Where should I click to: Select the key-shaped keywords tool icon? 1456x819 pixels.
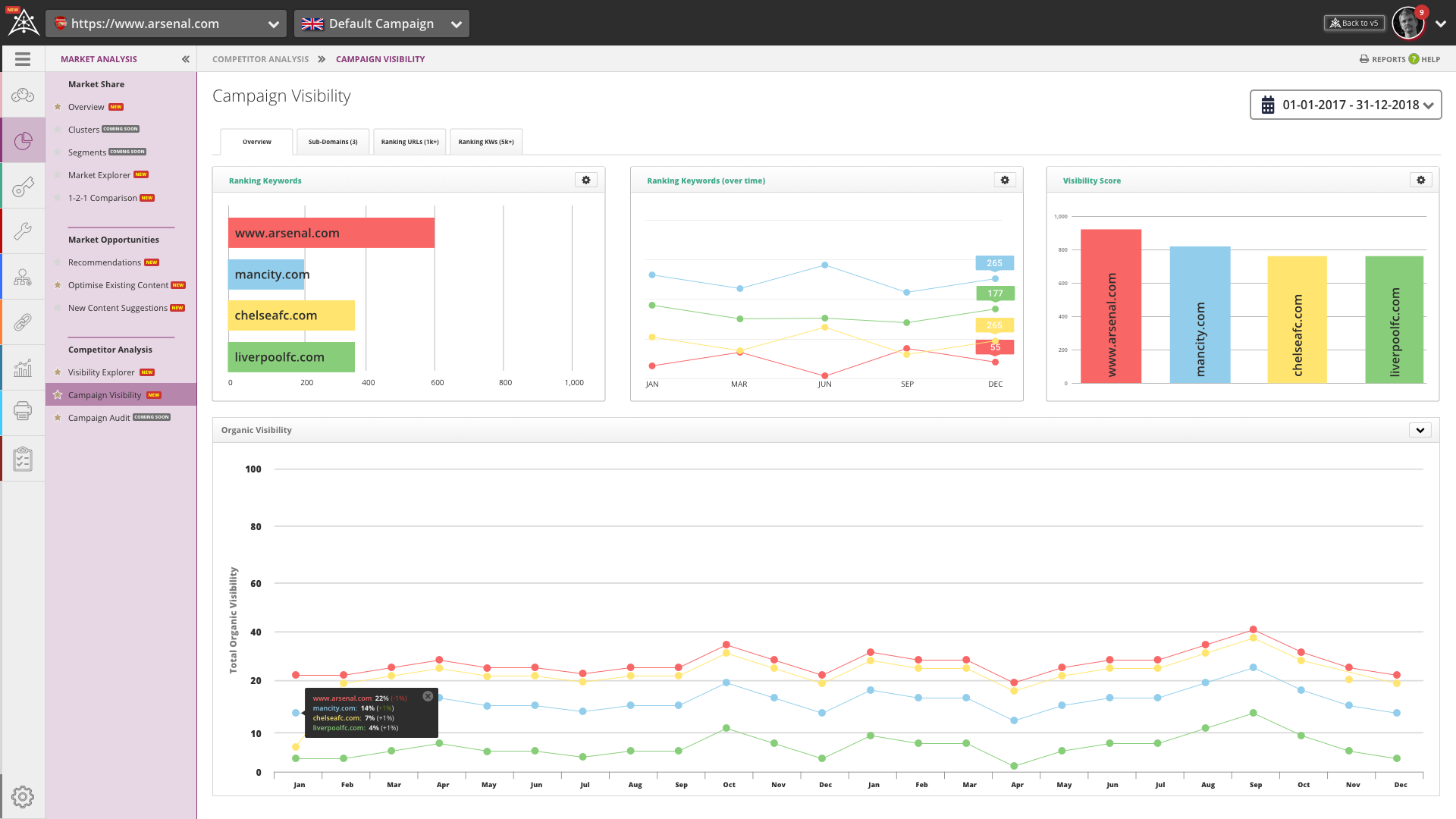pyautogui.click(x=23, y=187)
